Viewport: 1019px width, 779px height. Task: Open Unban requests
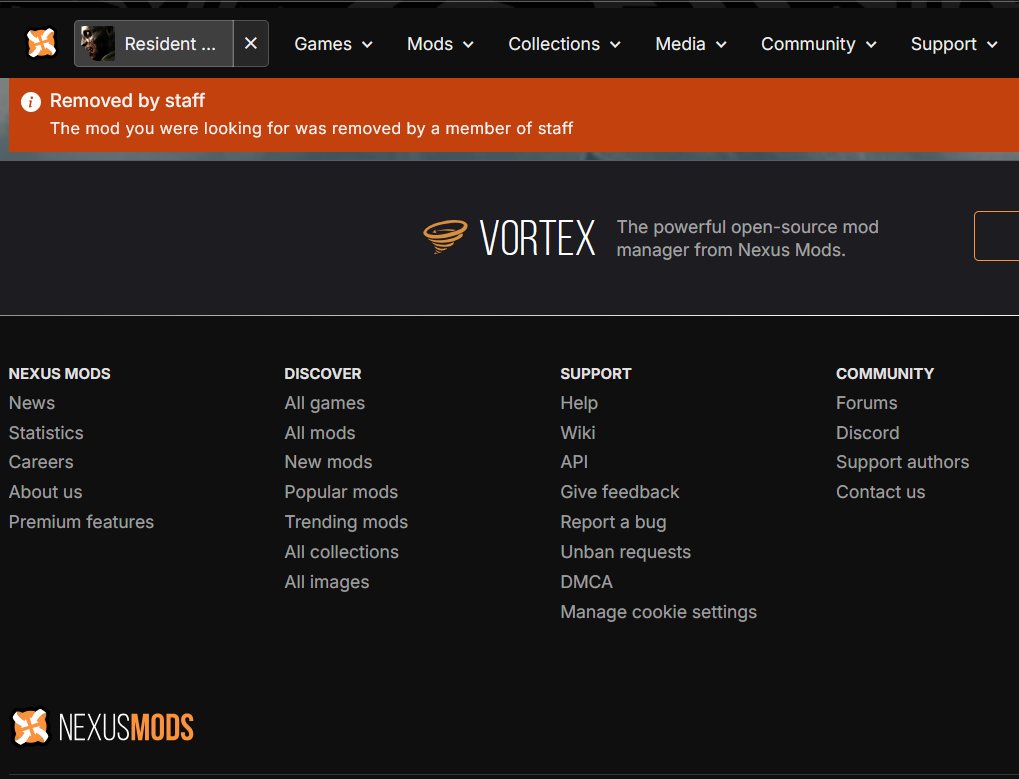pos(626,552)
